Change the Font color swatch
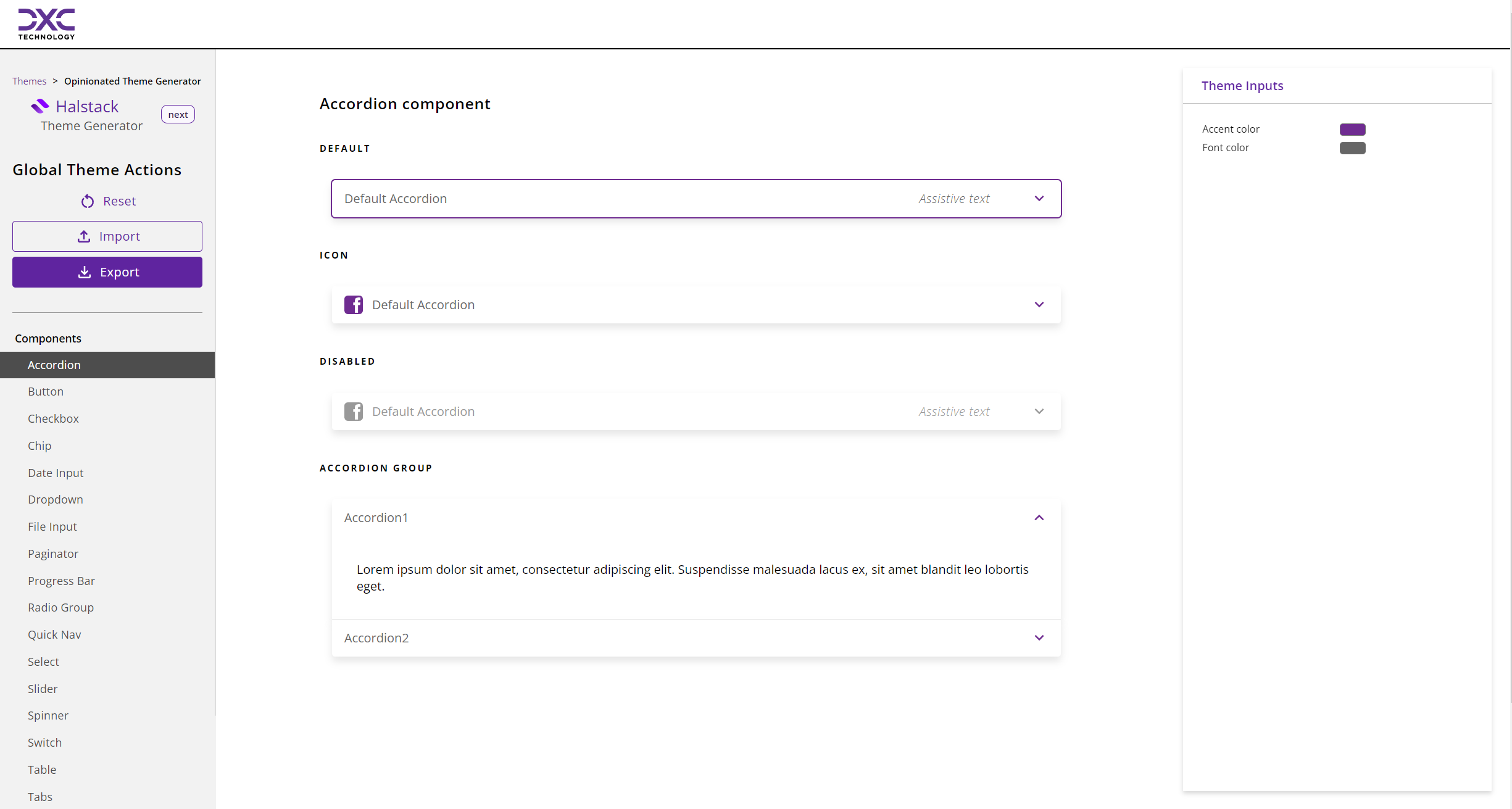 tap(1352, 148)
